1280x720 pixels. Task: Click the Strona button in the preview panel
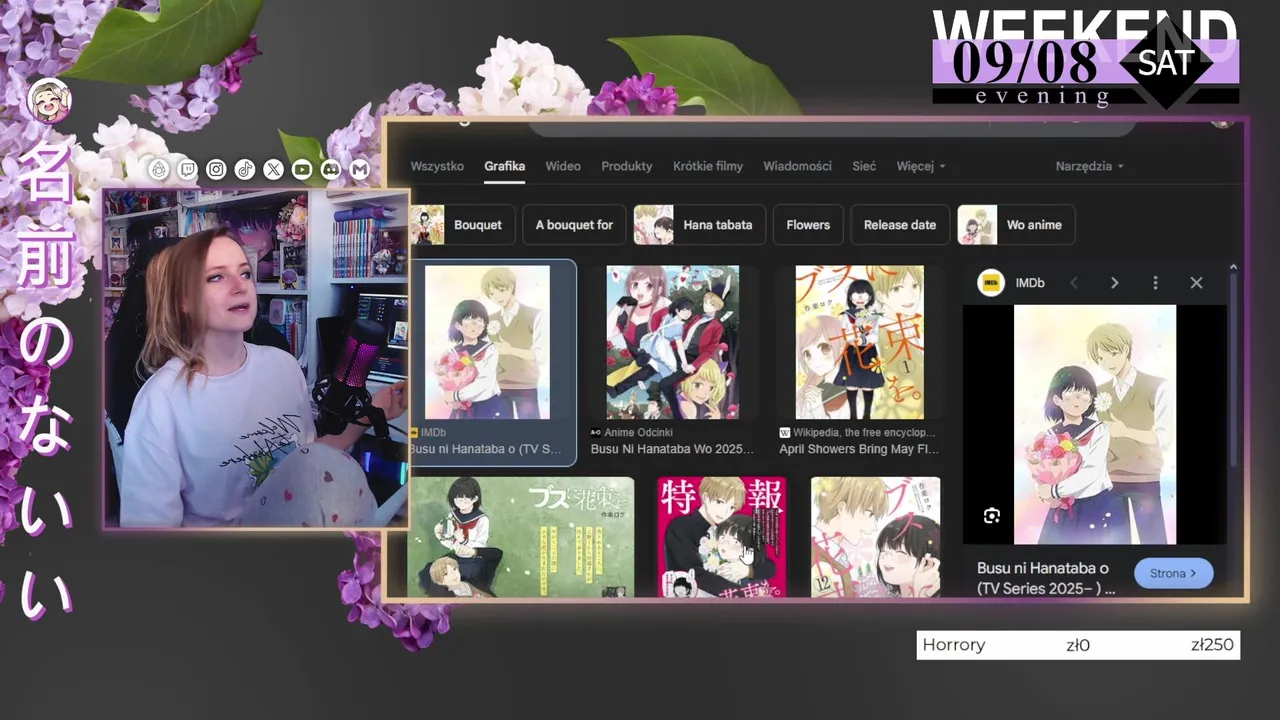pos(1173,573)
